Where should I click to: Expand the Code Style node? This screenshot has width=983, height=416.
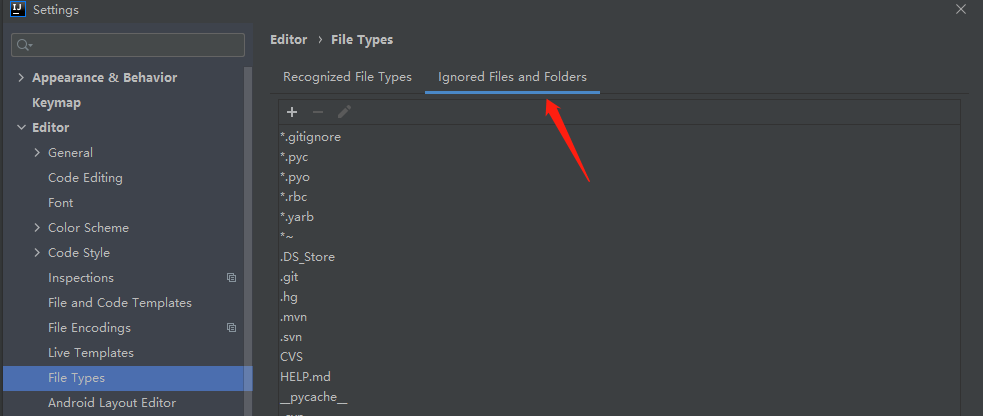37,253
